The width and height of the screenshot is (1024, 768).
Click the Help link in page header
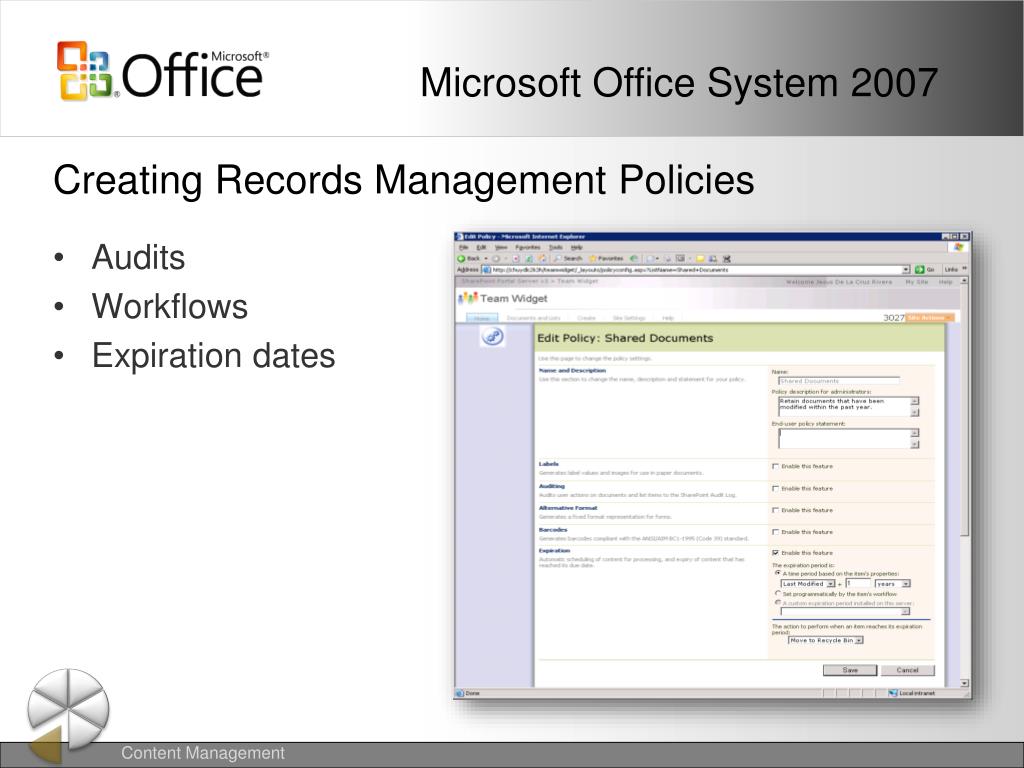click(x=946, y=282)
